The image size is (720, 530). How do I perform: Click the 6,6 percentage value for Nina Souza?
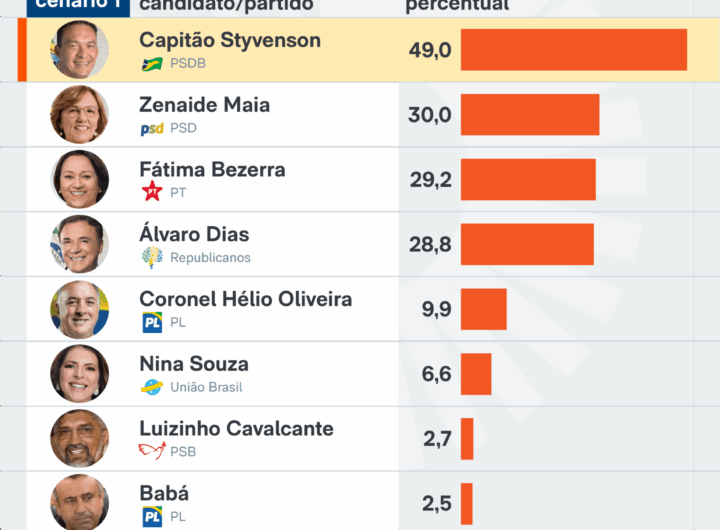[x=436, y=374]
